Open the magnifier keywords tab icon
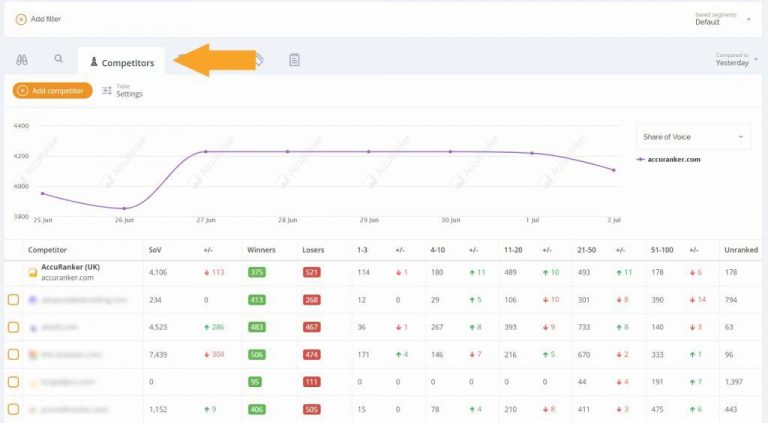The height and width of the screenshot is (423, 768). pyautogui.click(x=58, y=59)
